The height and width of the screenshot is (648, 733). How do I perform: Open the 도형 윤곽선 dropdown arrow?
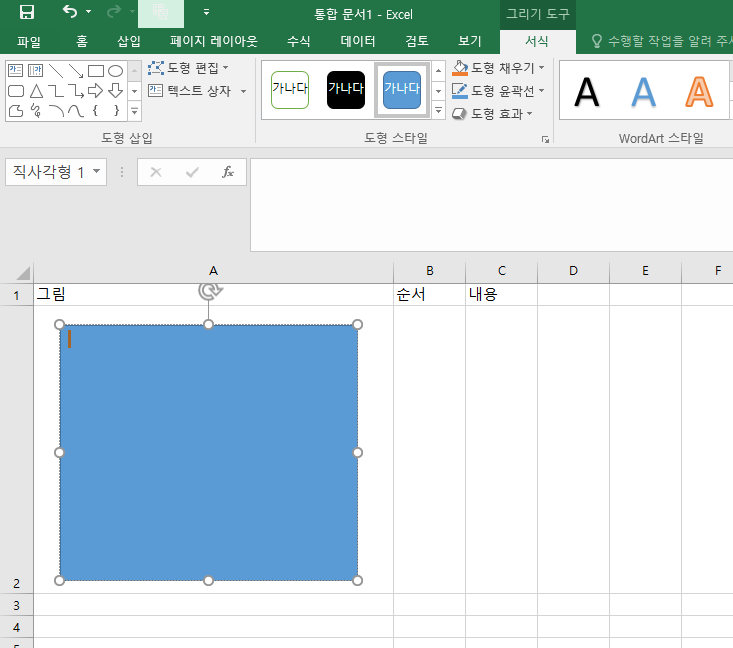coord(541,90)
